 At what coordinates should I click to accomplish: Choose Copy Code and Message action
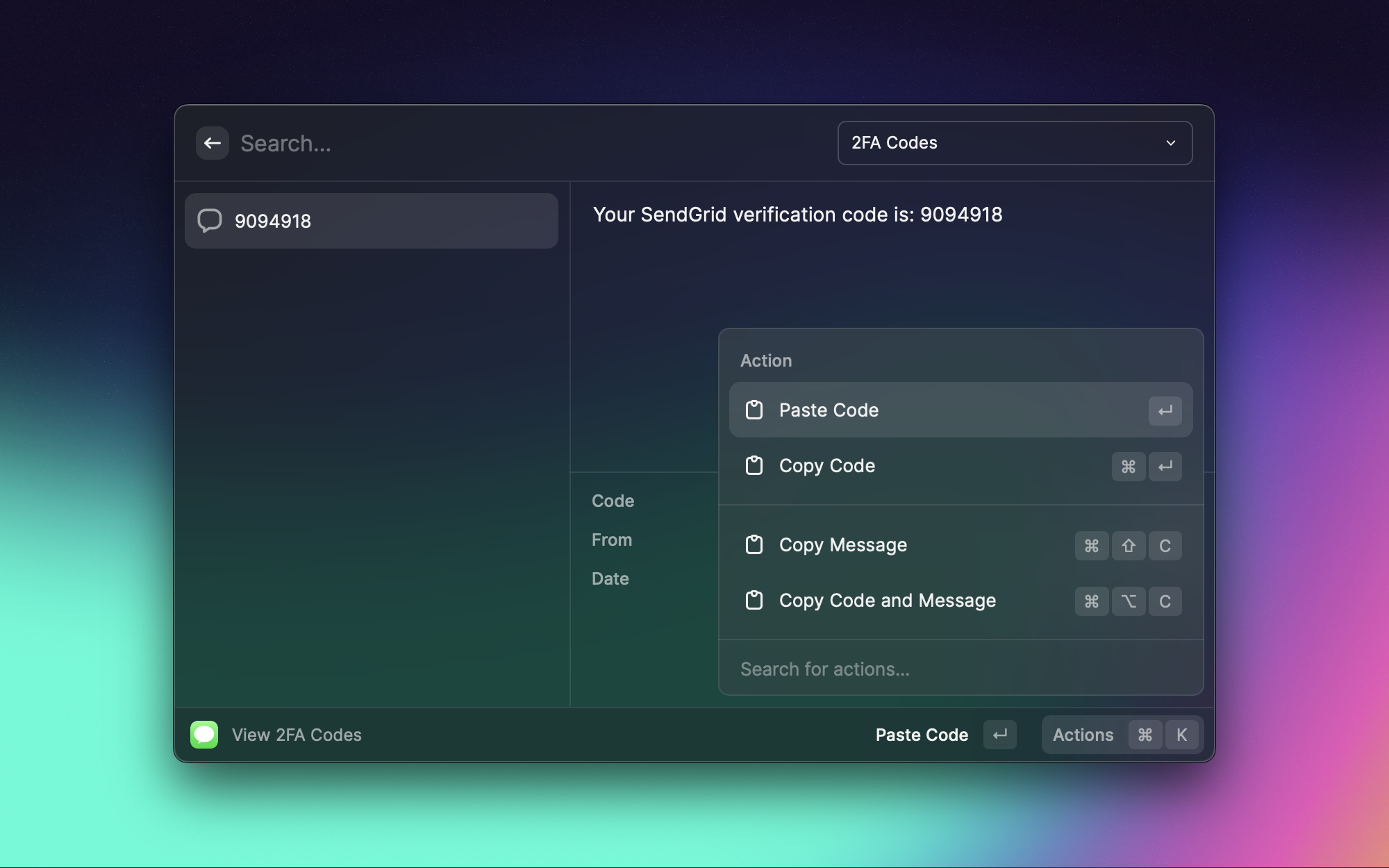click(x=888, y=600)
